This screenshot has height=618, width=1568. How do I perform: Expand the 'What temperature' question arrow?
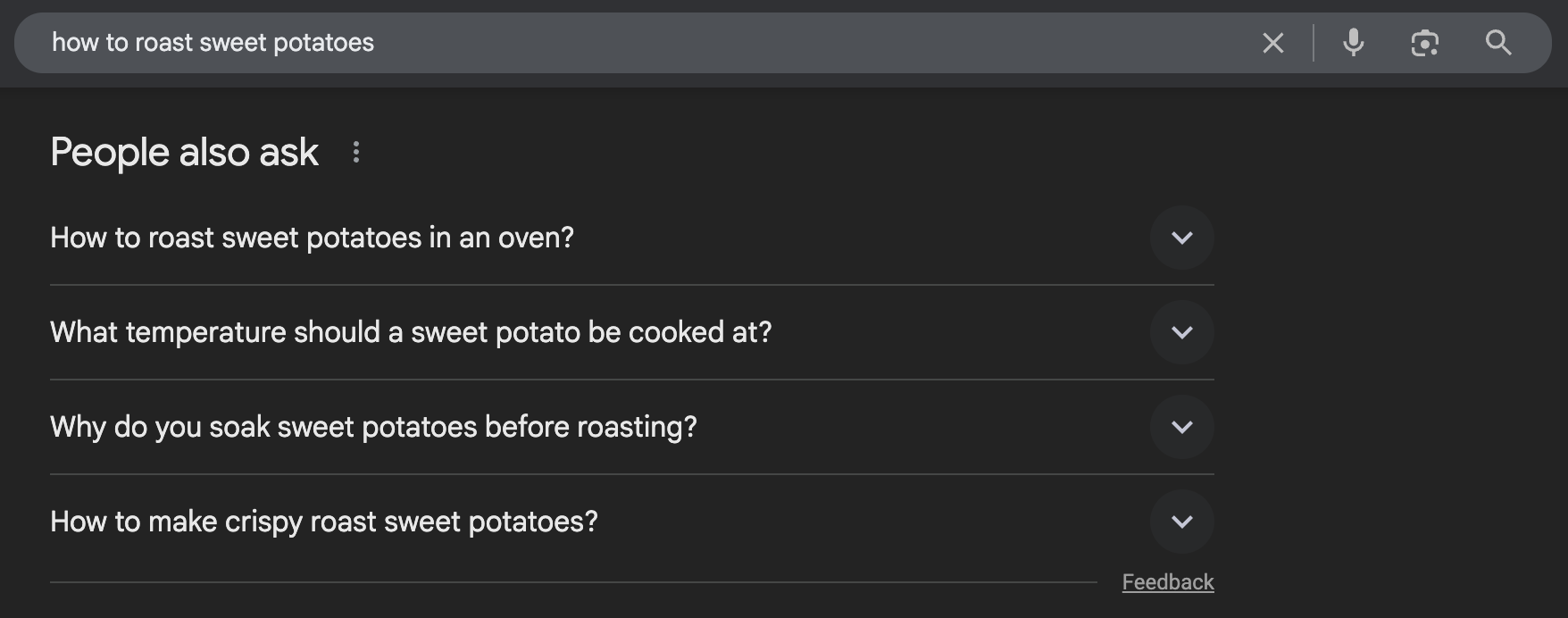tap(1181, 332)
